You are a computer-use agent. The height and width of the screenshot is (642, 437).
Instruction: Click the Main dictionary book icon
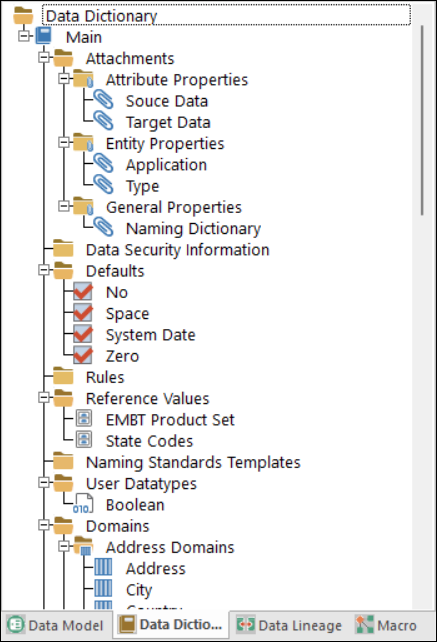point(43,36)
